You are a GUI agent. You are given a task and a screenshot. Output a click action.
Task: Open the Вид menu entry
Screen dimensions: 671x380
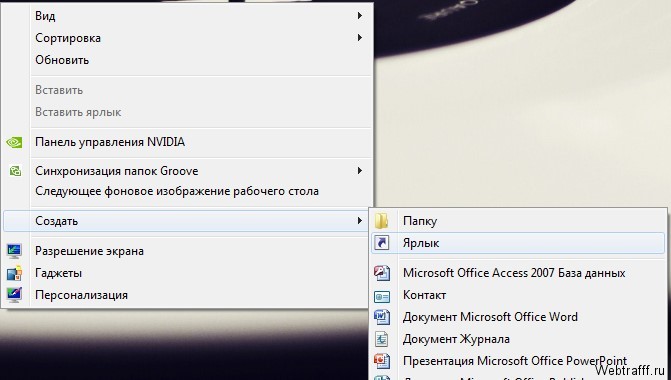(x=187, y=16)
